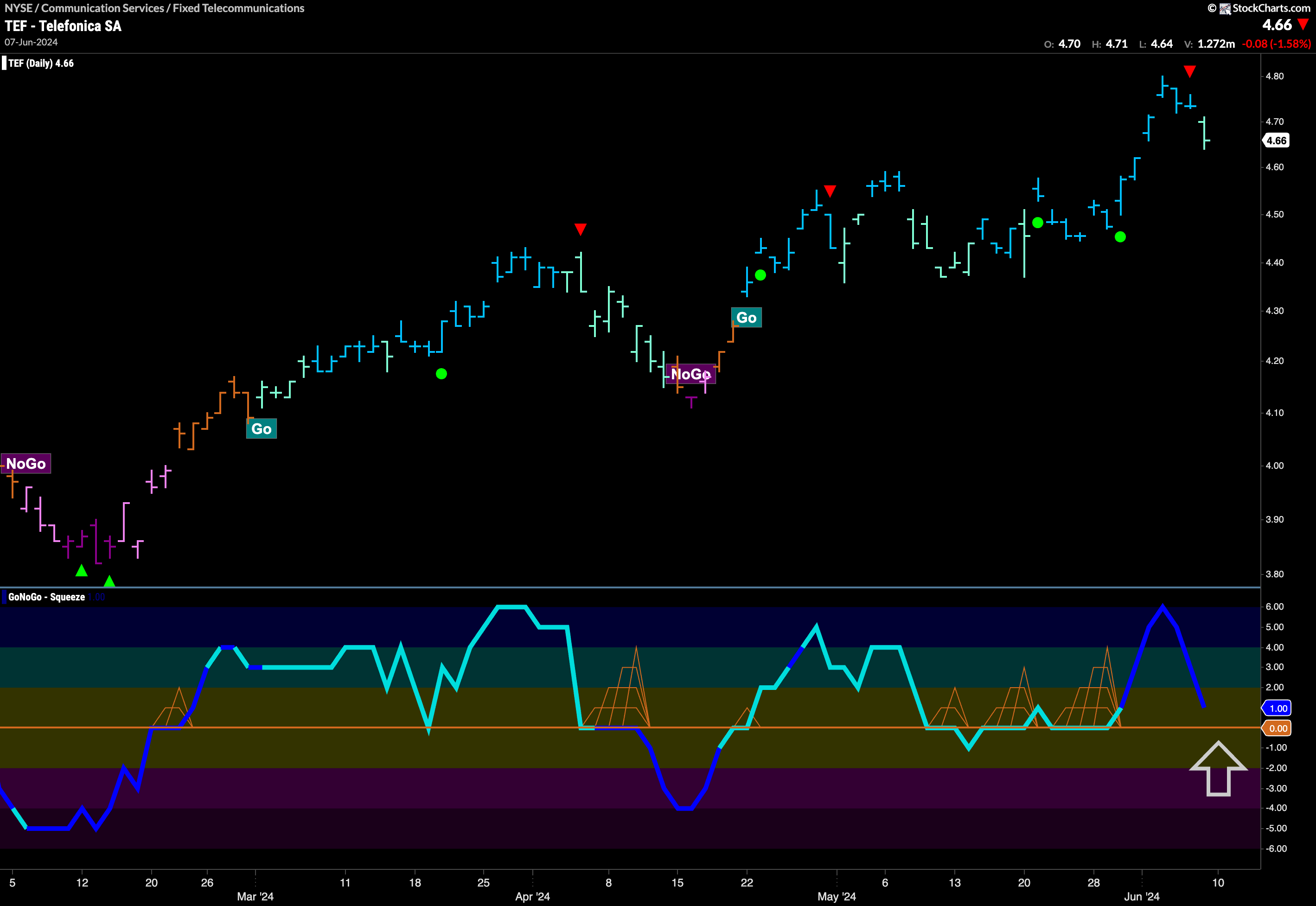
Task: Click the Mar '24 date axis label
Action: (255, 896)
